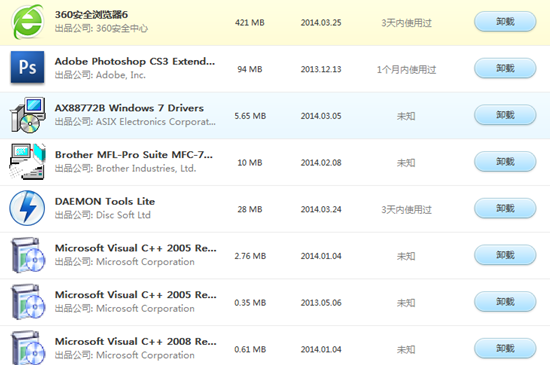The height and width of the screenshot is (371, 550).
Task: Click the 0.35 MB size value
Action: point(250,303)
